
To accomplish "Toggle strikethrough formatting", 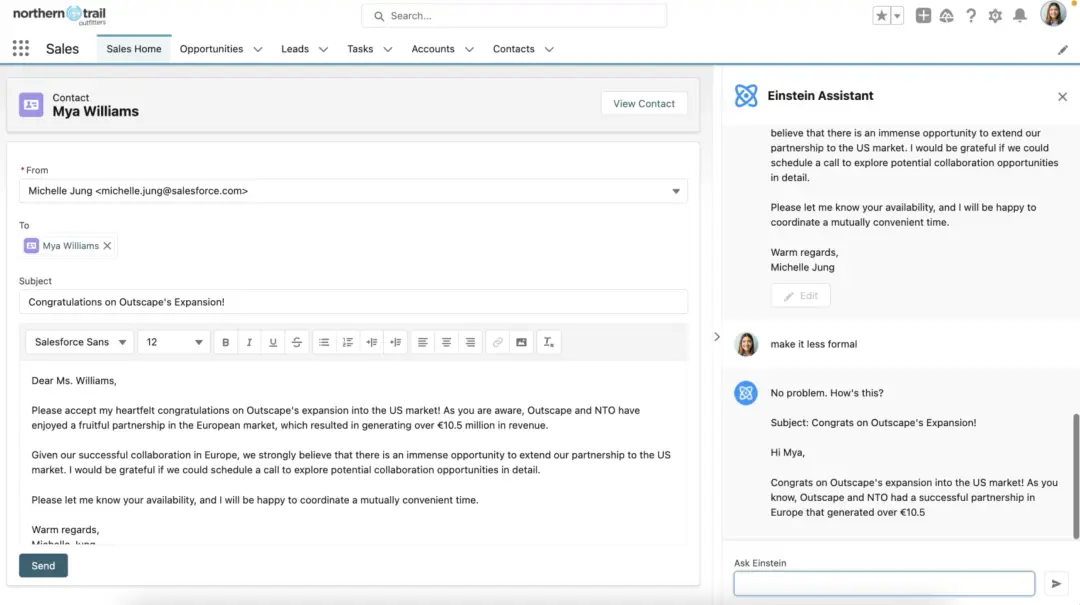I will point(297,342).
